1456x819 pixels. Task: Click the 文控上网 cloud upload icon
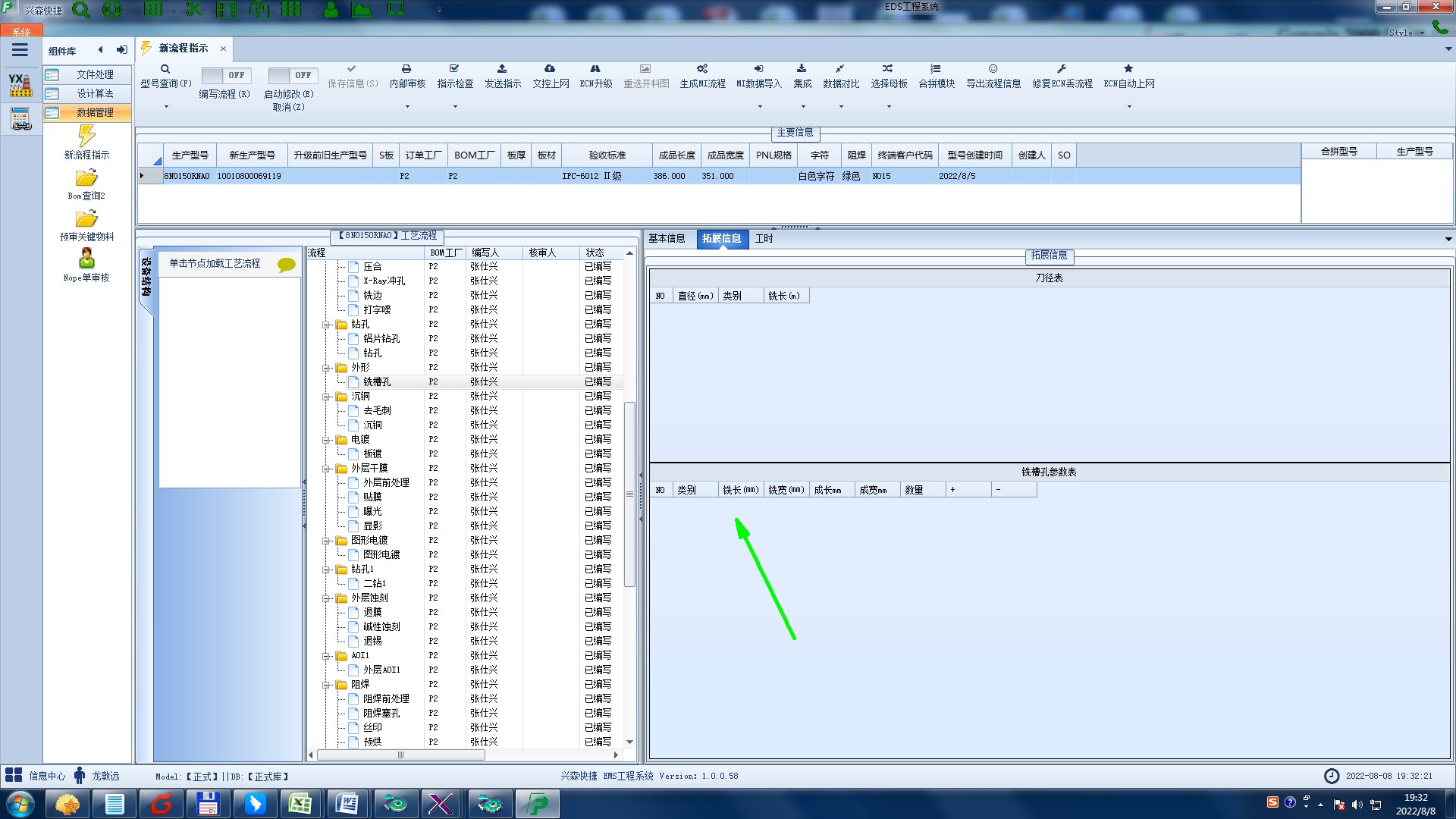point(550,69)
